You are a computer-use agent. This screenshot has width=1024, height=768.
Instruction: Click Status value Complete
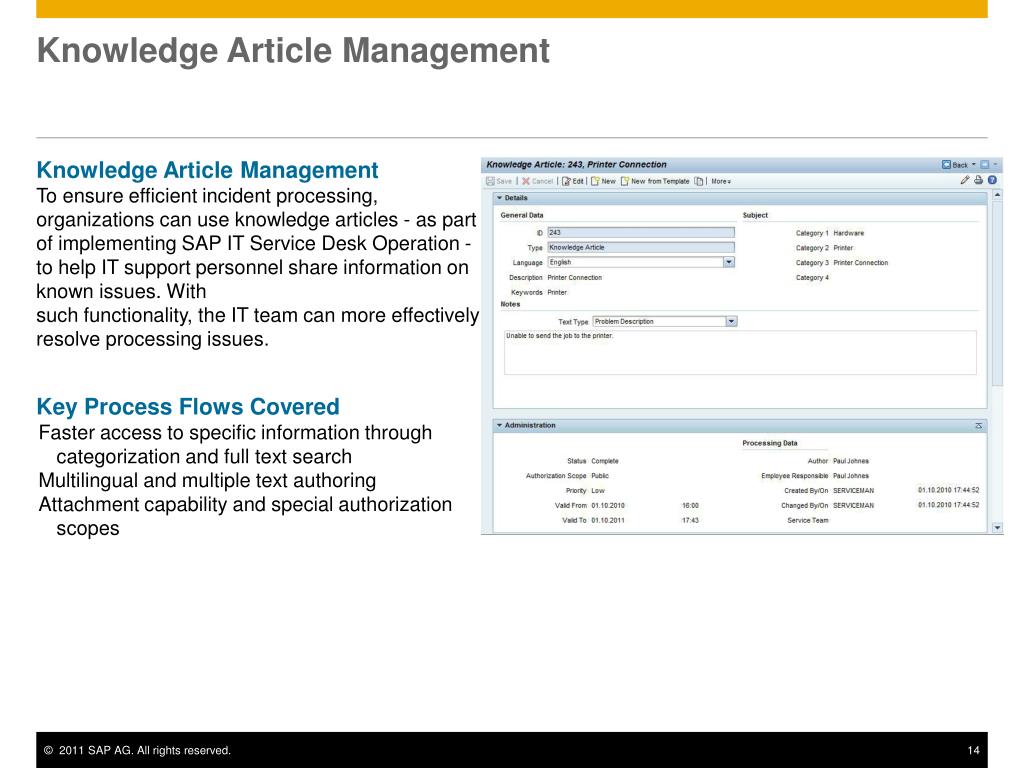coord(605,461)
